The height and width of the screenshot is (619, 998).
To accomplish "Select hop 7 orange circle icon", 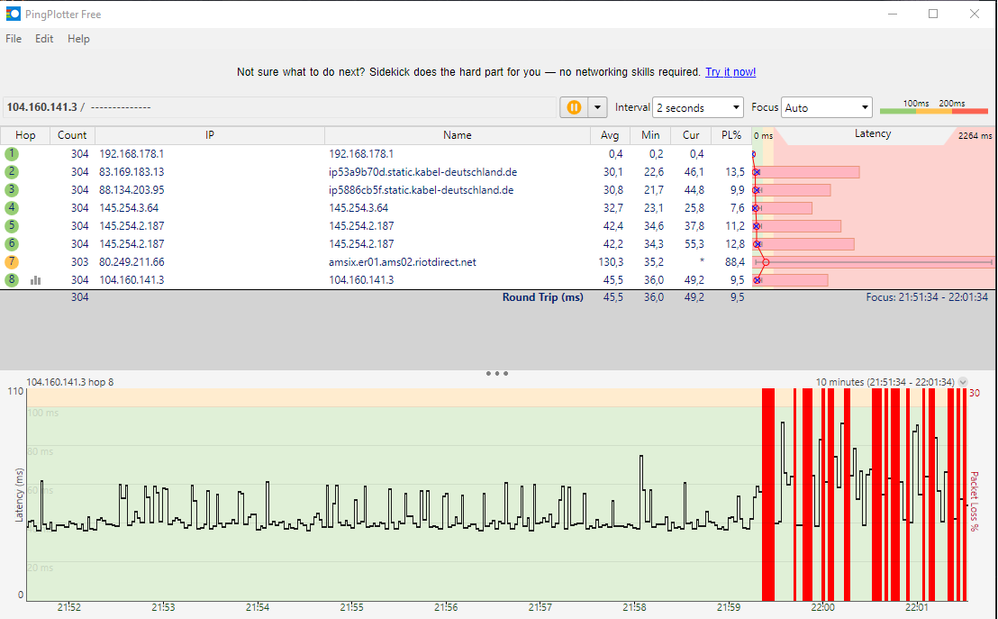I will [x=11, y=262].
